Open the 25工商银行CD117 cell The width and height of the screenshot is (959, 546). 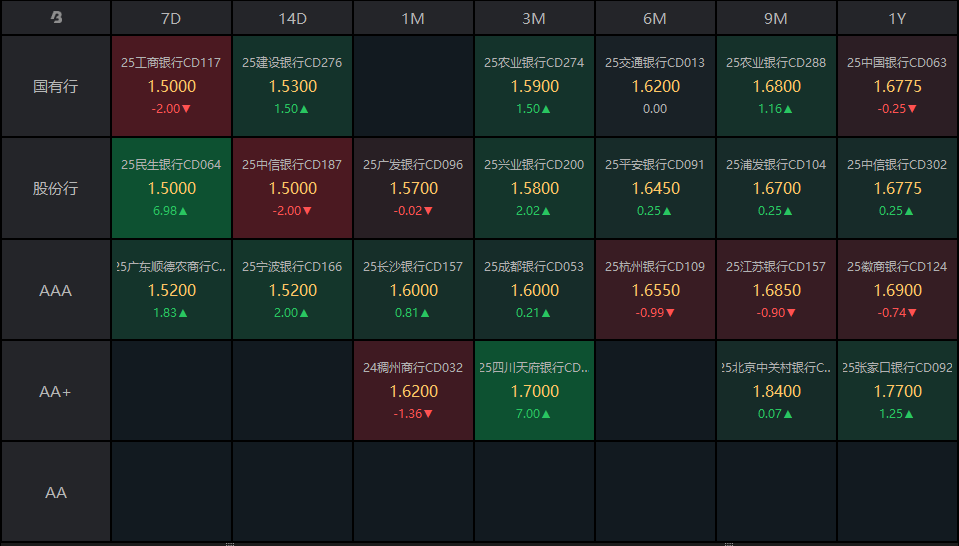[x=171, y=86]
